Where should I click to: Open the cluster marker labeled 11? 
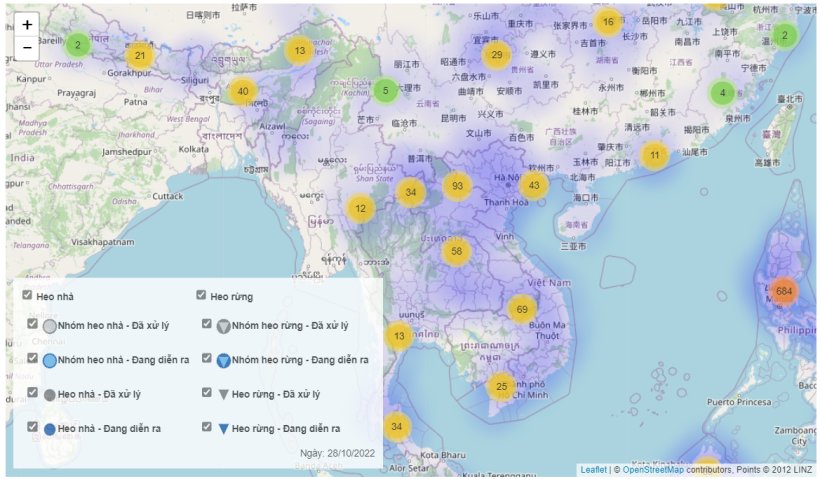(654, 155)
